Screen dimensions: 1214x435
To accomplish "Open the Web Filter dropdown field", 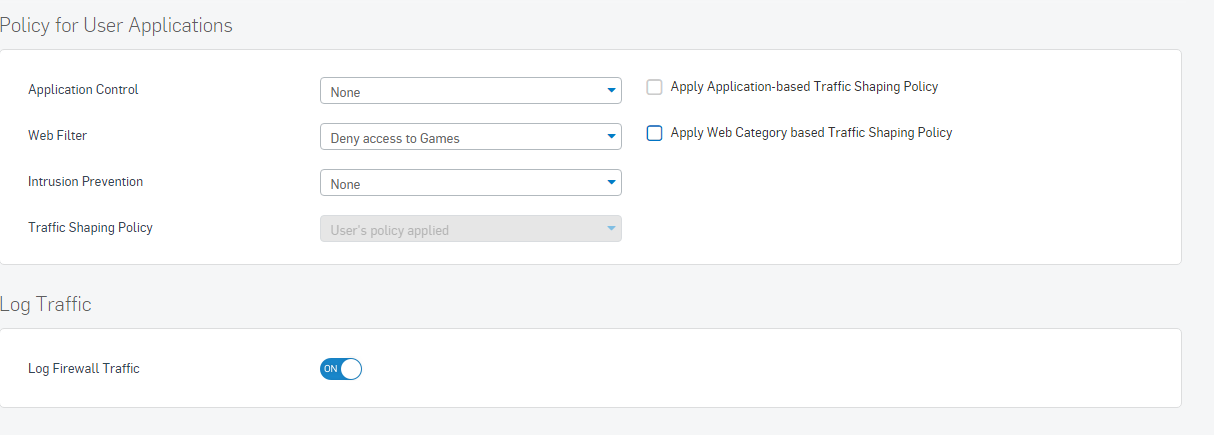I will [471, 137].
